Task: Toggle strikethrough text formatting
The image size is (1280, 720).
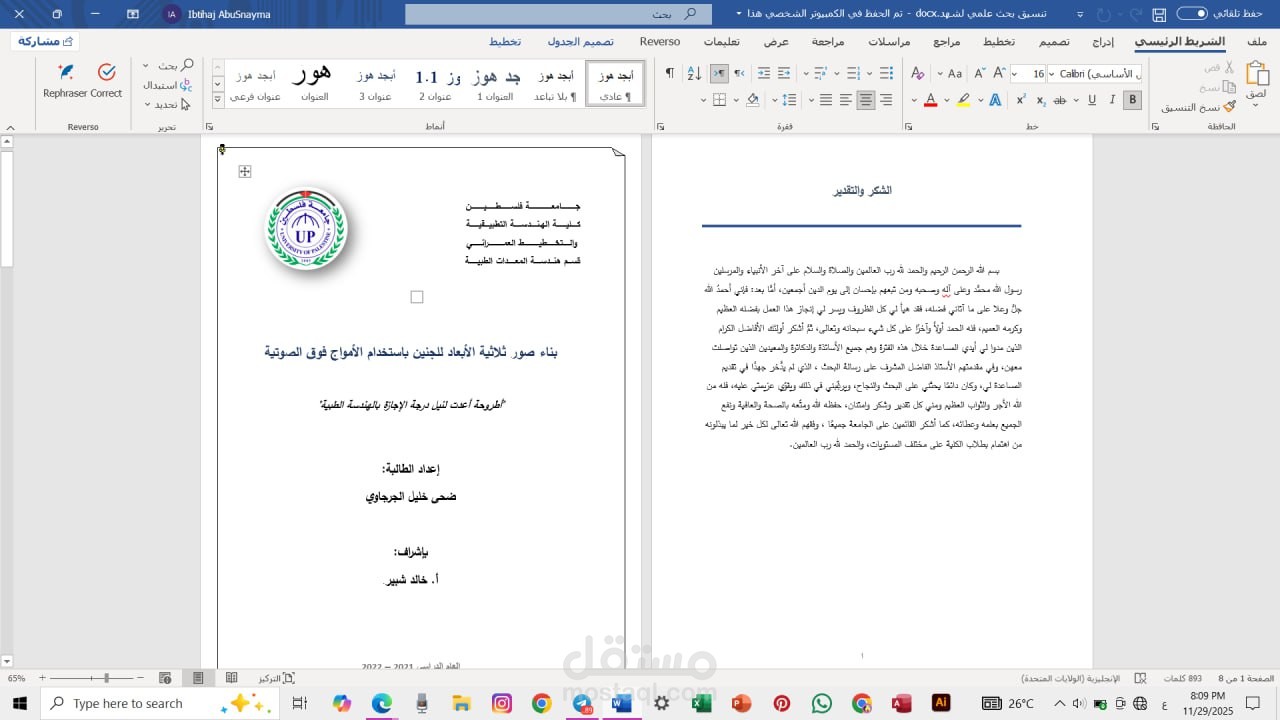Action: click(1060, 100)
